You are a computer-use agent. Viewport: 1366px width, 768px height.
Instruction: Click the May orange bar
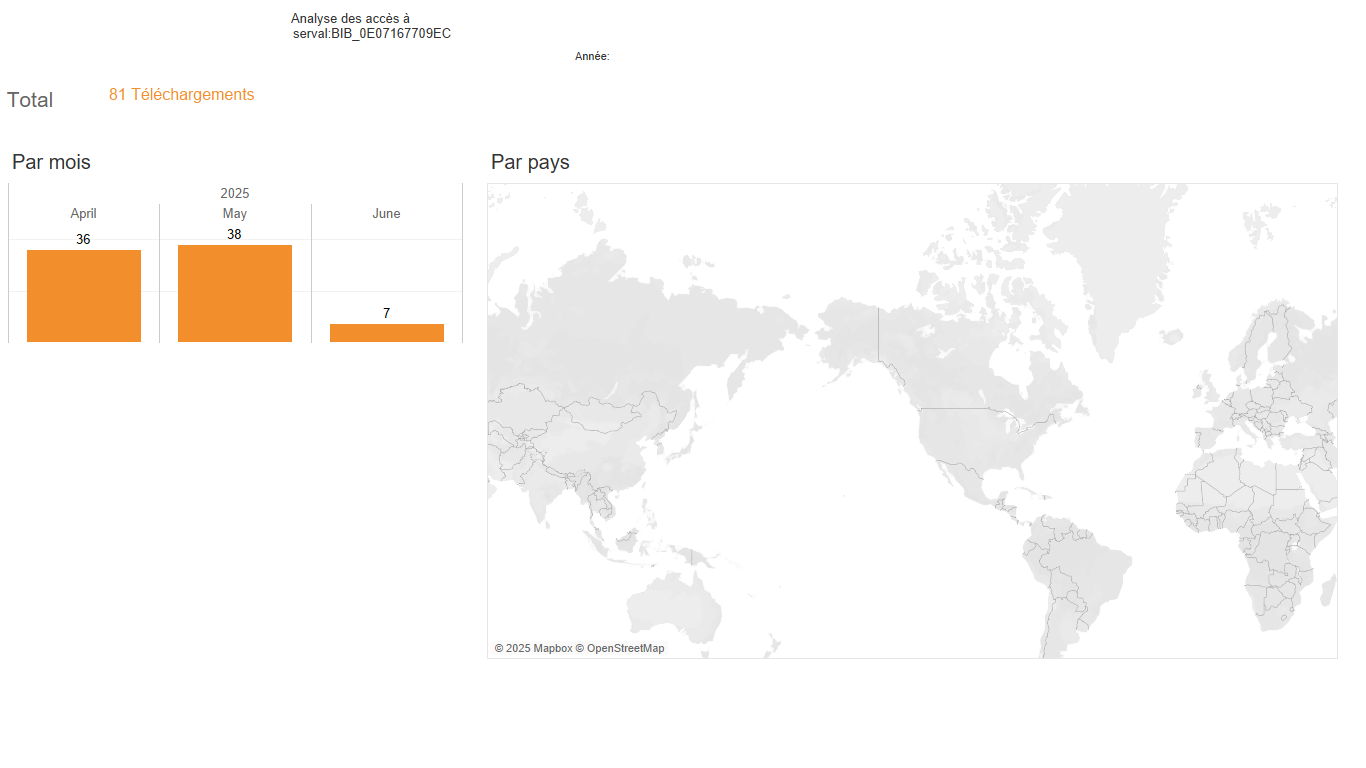235,293
